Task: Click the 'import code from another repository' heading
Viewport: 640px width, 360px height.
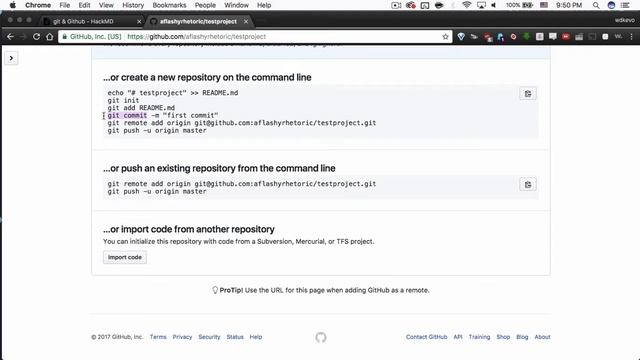Action: [189, 229]
